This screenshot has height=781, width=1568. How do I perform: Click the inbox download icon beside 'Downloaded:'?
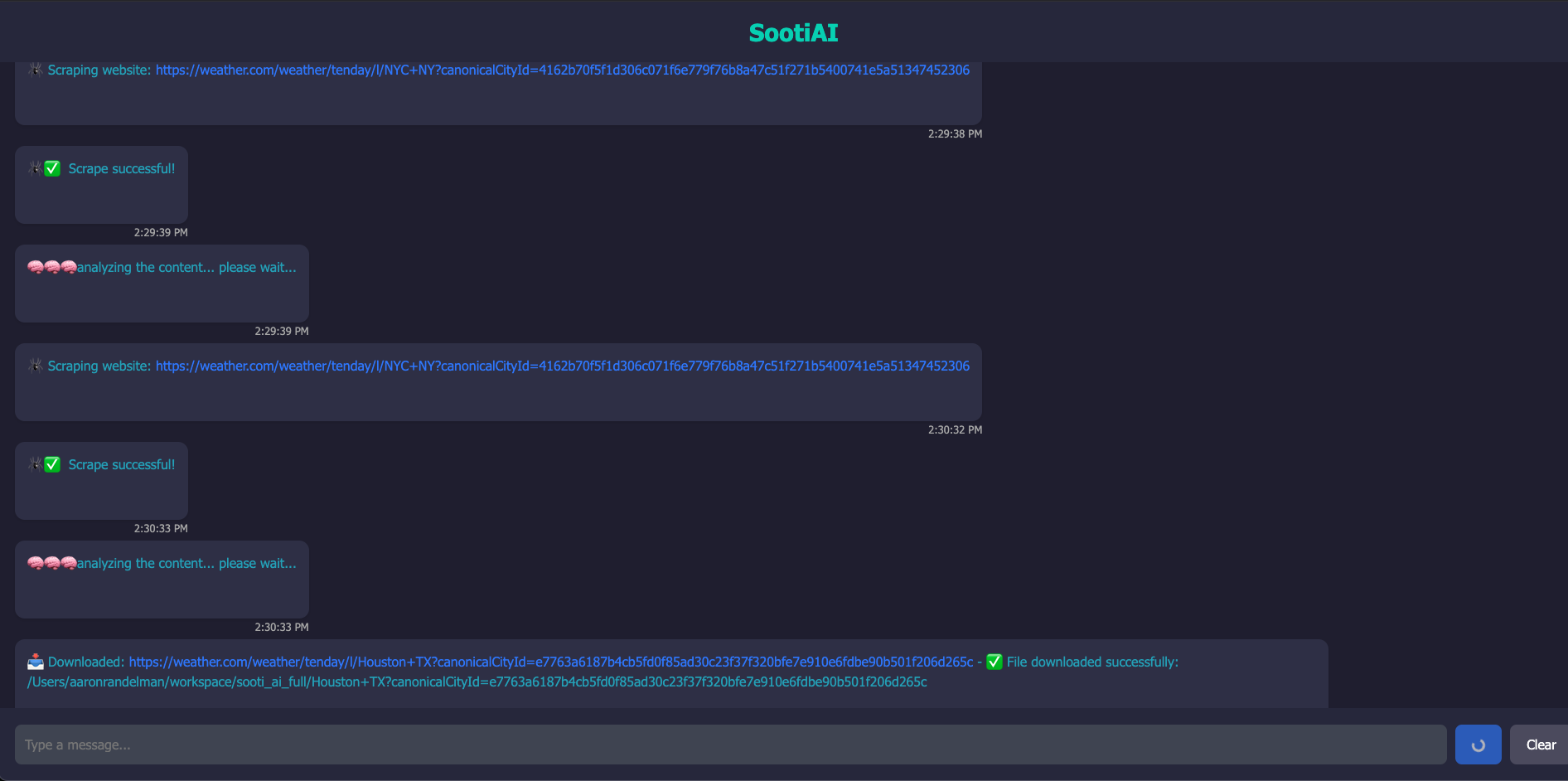pyautogui.click(x=36, y=662)
